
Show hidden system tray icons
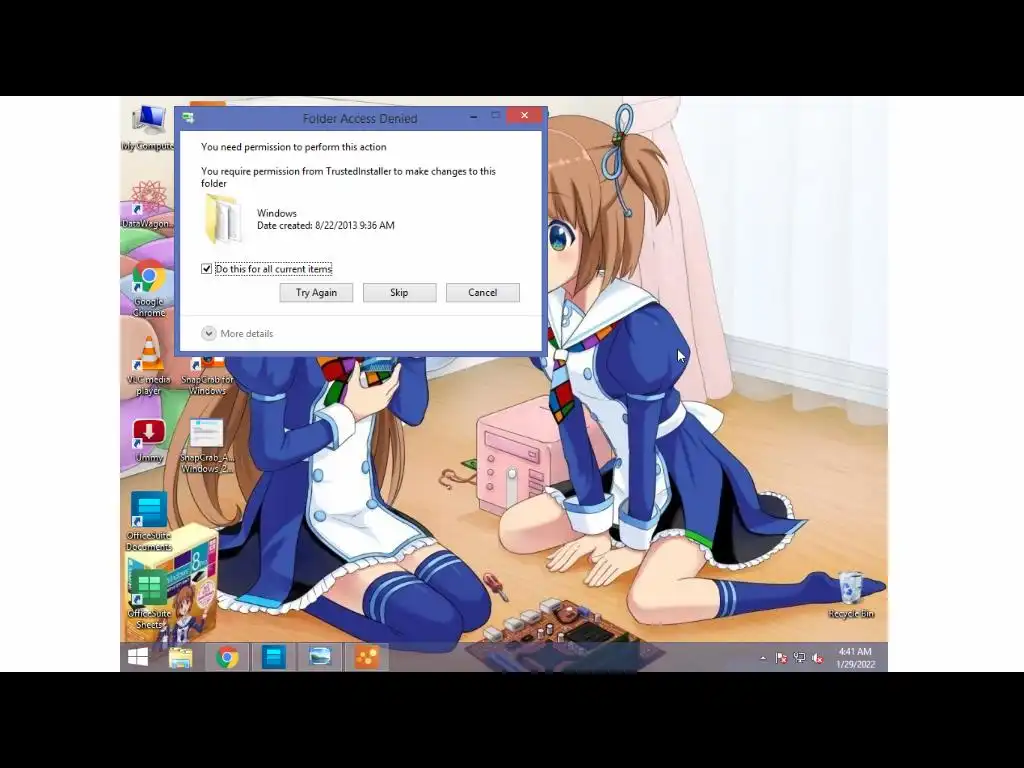(763, 658)
